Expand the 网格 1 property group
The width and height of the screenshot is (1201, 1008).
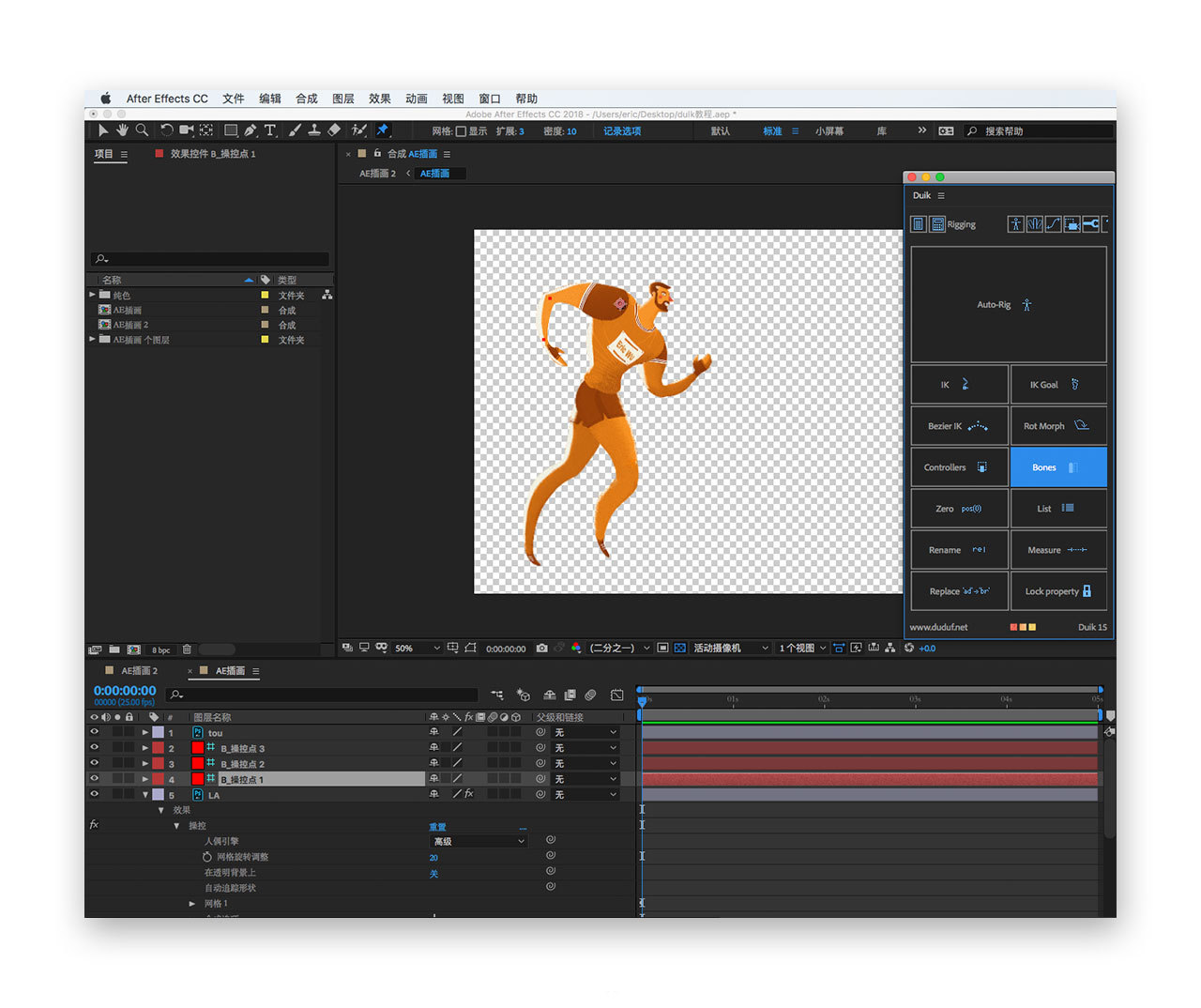192,904
